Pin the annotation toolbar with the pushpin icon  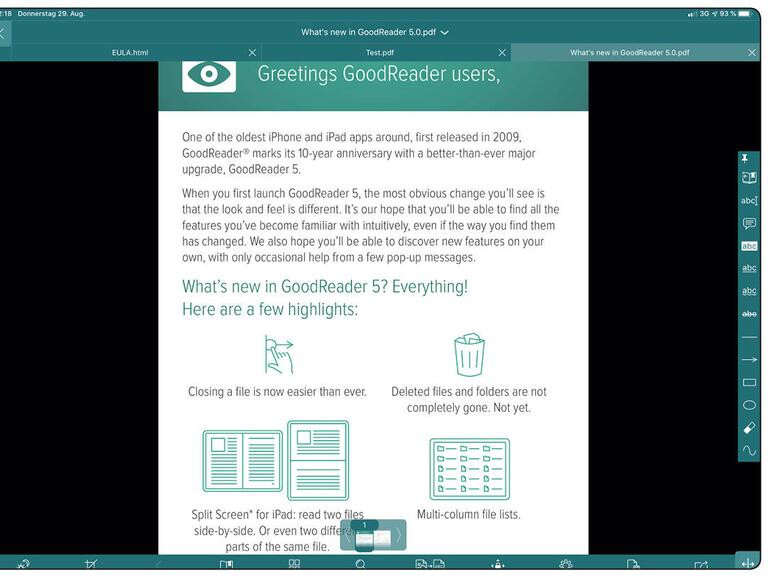[x=745, y=158]
